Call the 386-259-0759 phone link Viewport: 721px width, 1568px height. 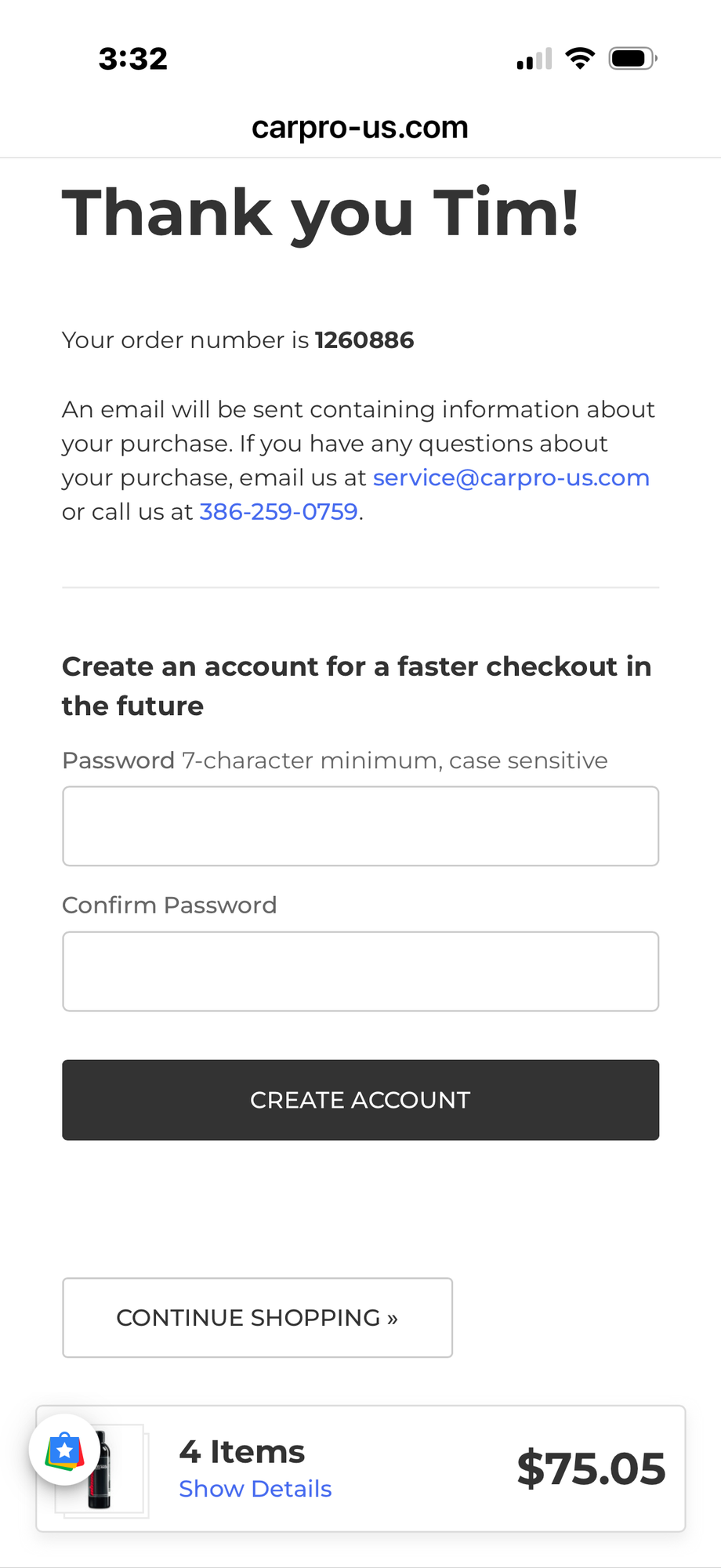click(x=279, y=512)
